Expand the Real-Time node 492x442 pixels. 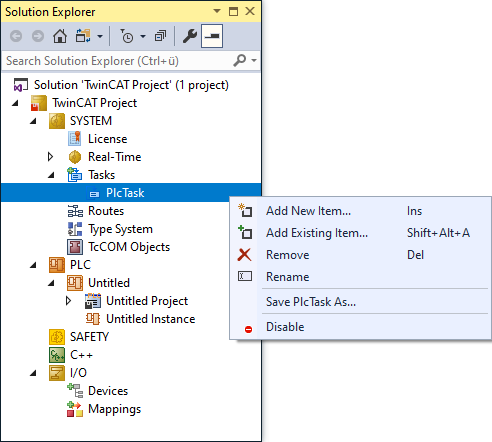click(x=50, y=157)
